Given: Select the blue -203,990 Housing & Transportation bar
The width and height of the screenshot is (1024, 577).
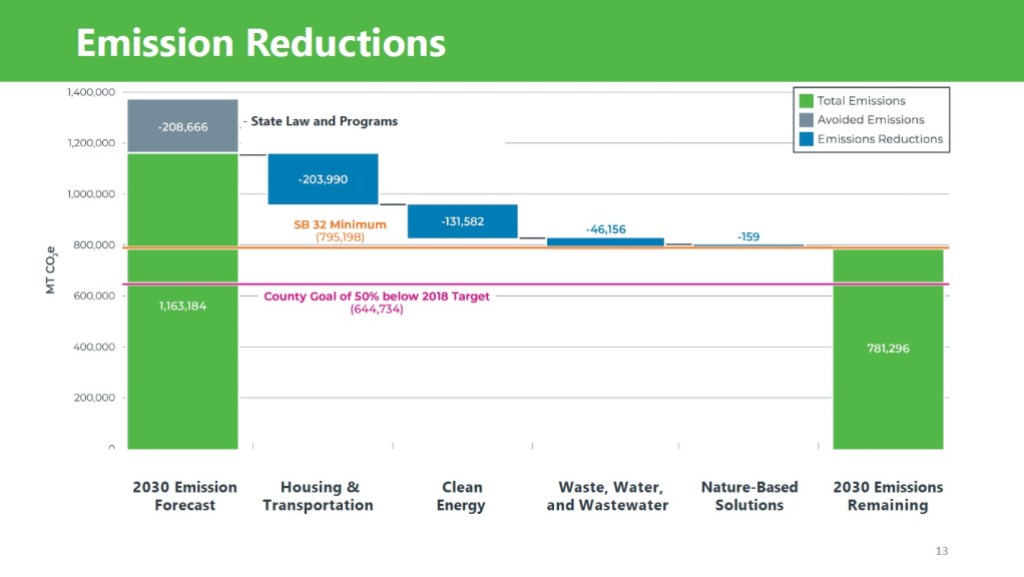Looking at the screenshot, I should (x=322, y=178).
